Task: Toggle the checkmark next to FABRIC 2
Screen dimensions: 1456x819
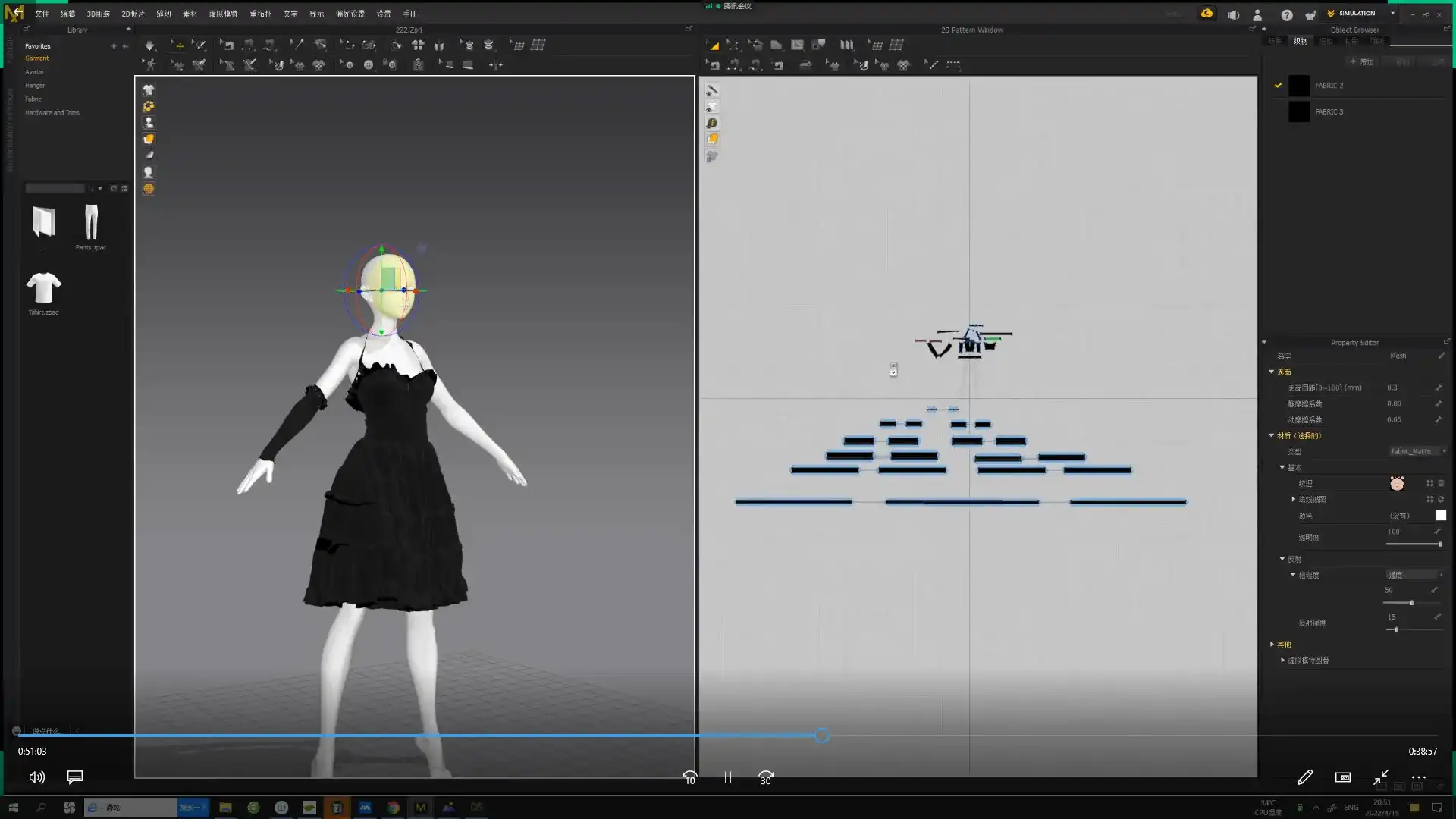Action: [1278, 86]
